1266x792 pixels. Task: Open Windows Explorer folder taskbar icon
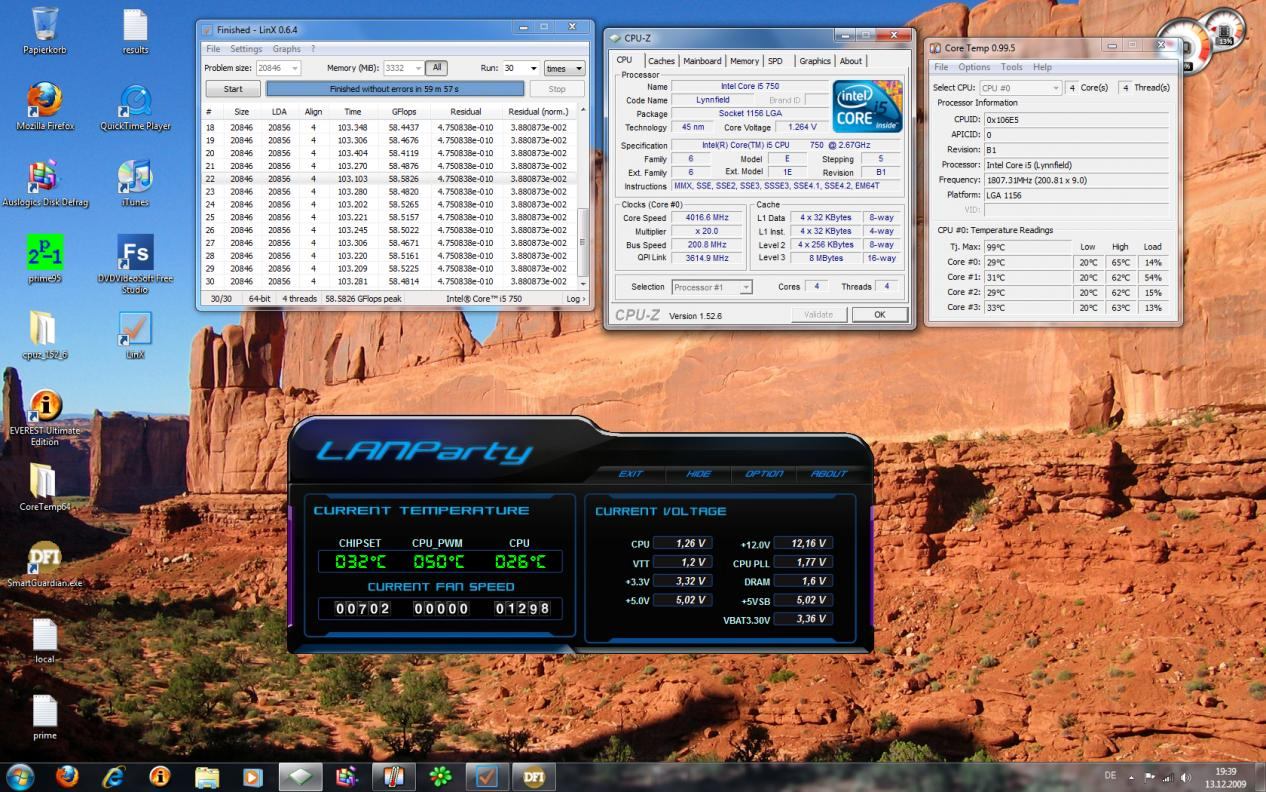point(207,776)
